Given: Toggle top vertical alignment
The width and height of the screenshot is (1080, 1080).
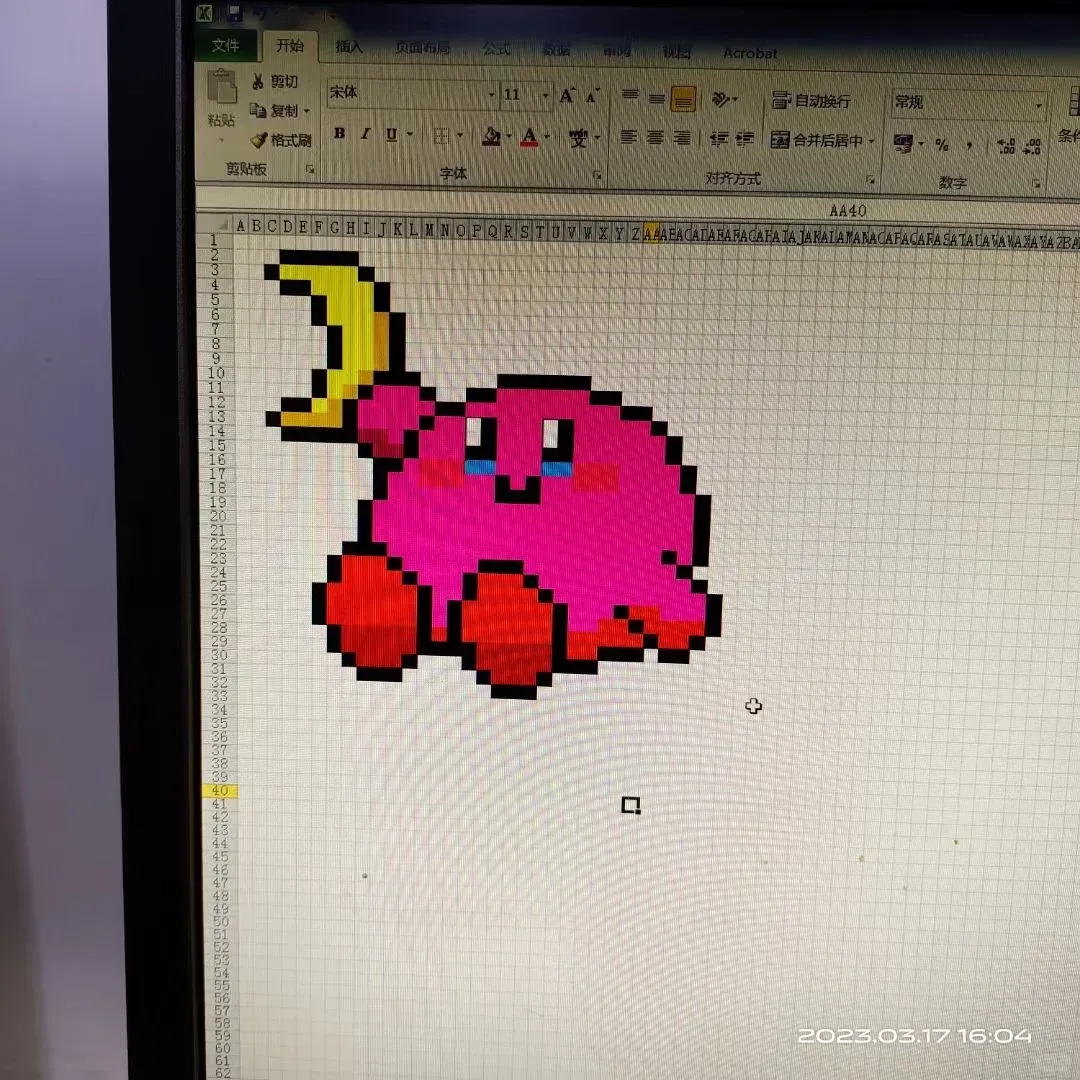Looking at the screenshot, I should tap(630, 96).
